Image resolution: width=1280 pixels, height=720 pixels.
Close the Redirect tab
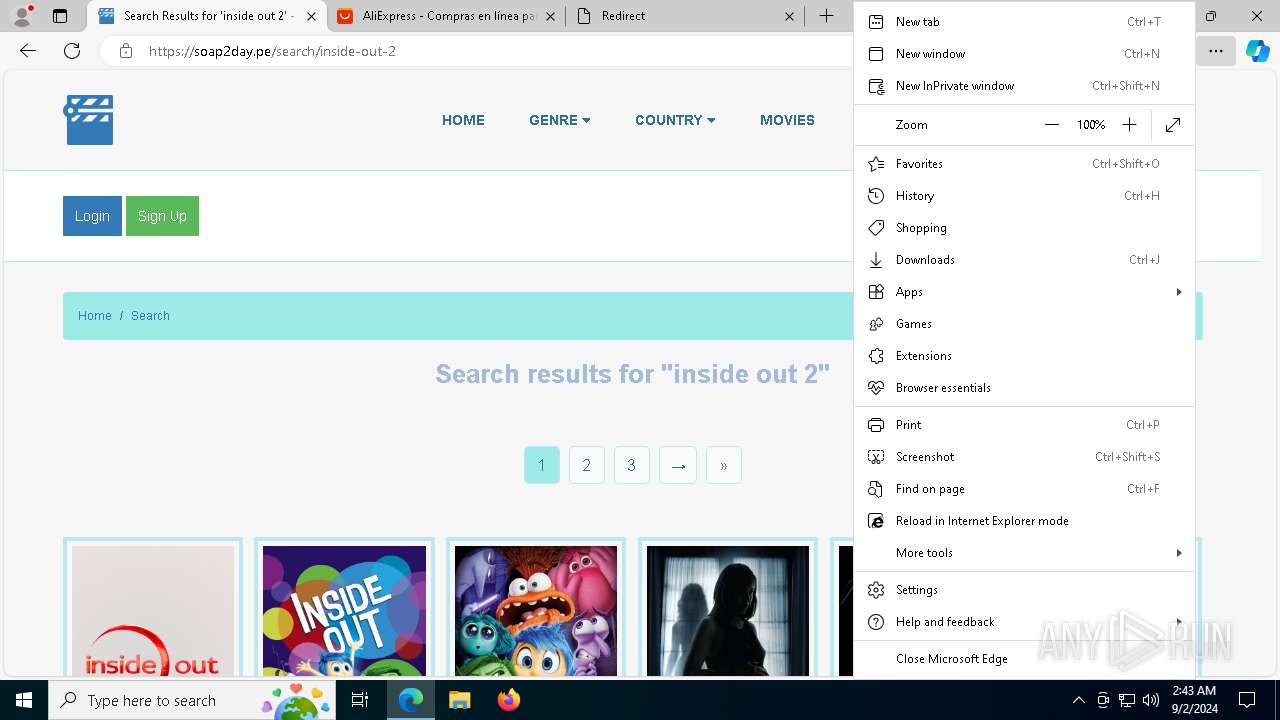[x=789, y=16]
